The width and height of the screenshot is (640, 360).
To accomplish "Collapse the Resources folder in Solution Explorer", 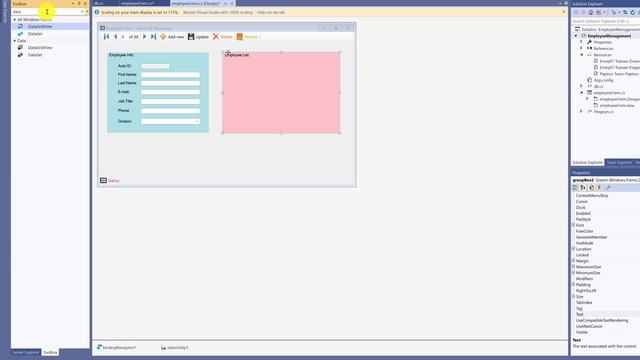I will (582, 55).
